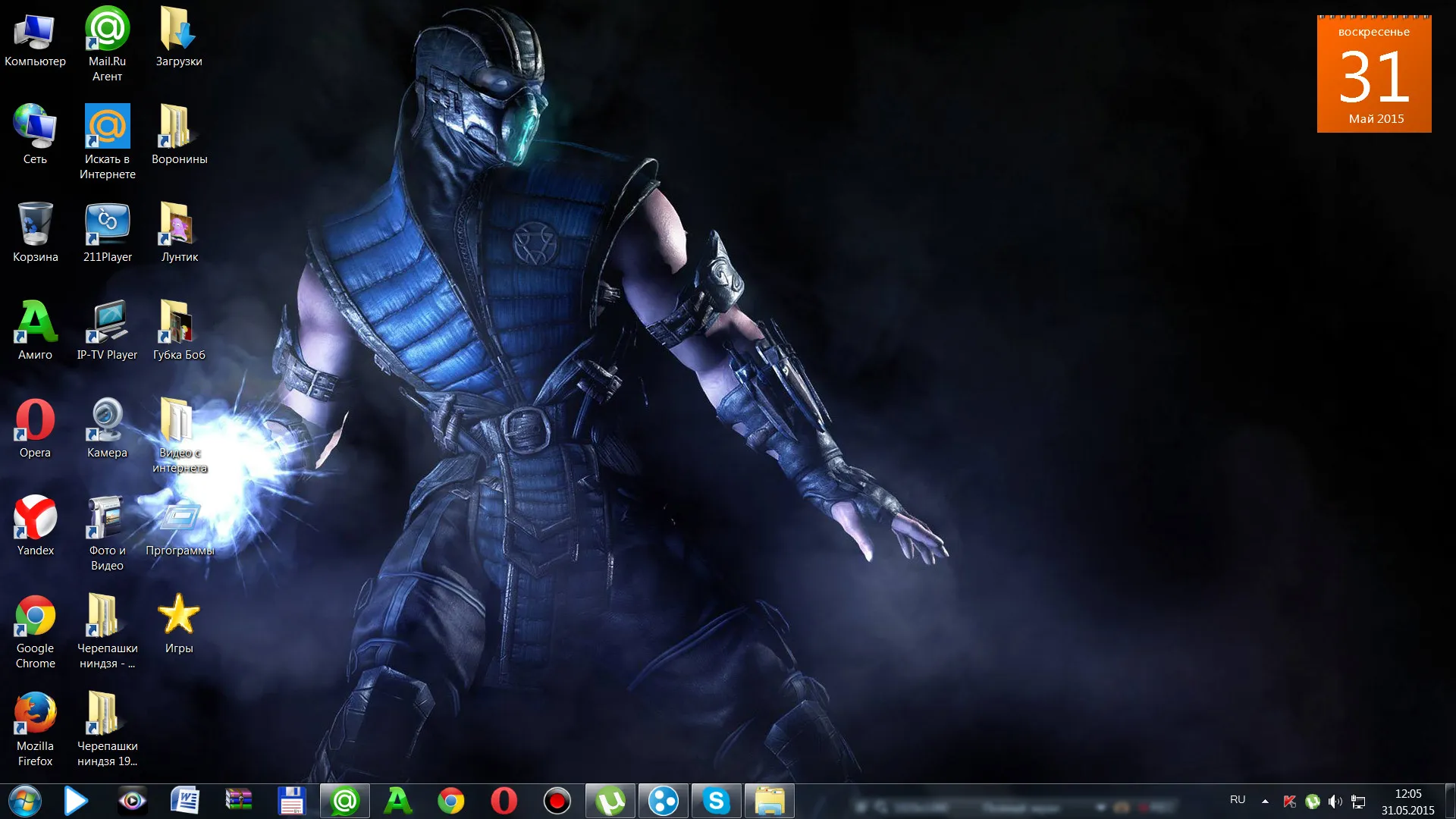This screenshot has height=819, width=1456.
Task: Select the Корзина recycle bin
Action: (35, 233)
